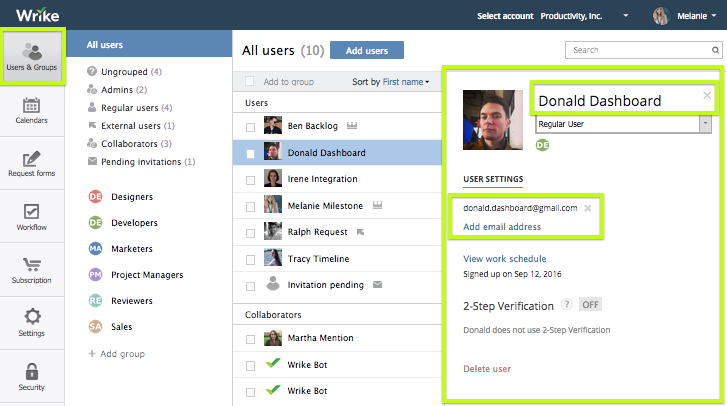The width and height of the screenshot is (727, 406).
Task: Click the Sales group badge icon
Action: coord(96,326)
